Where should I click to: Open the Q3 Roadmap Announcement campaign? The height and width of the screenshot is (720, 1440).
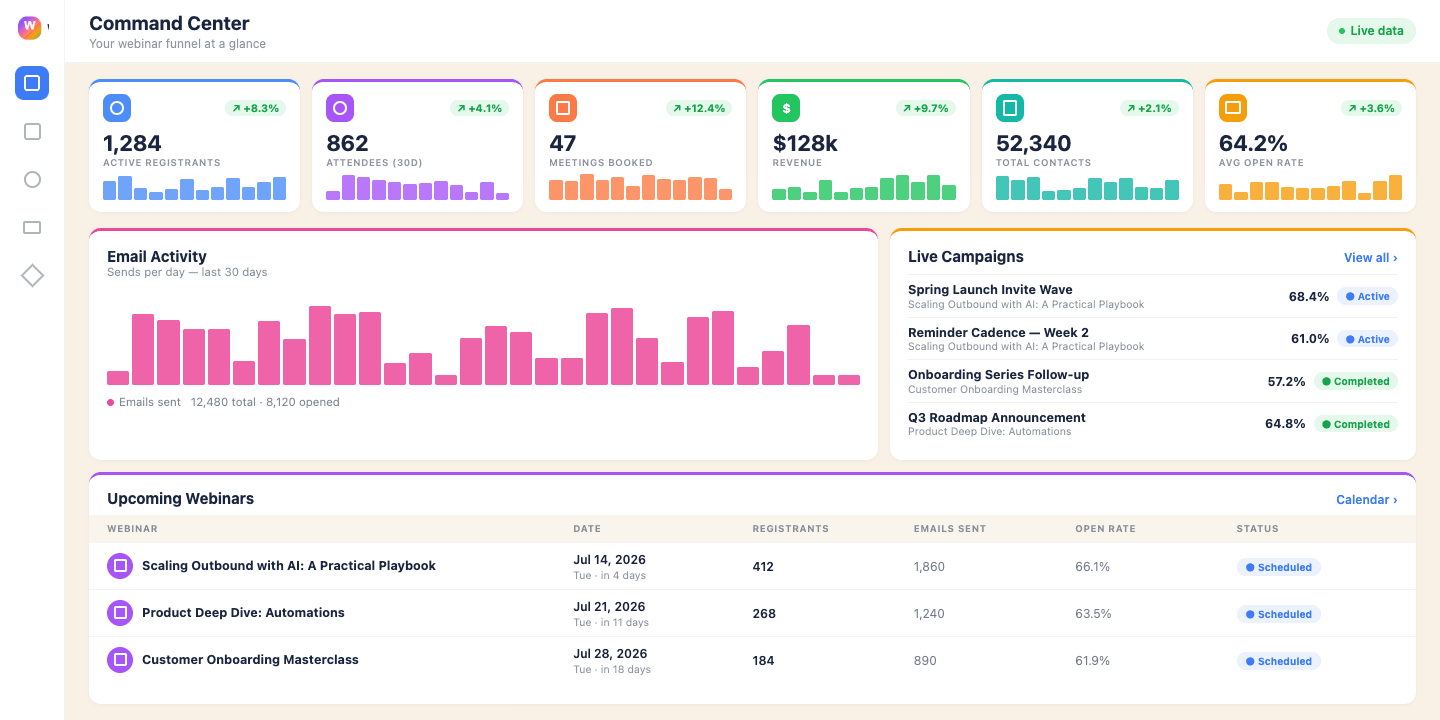click(x=1153, y=424)
